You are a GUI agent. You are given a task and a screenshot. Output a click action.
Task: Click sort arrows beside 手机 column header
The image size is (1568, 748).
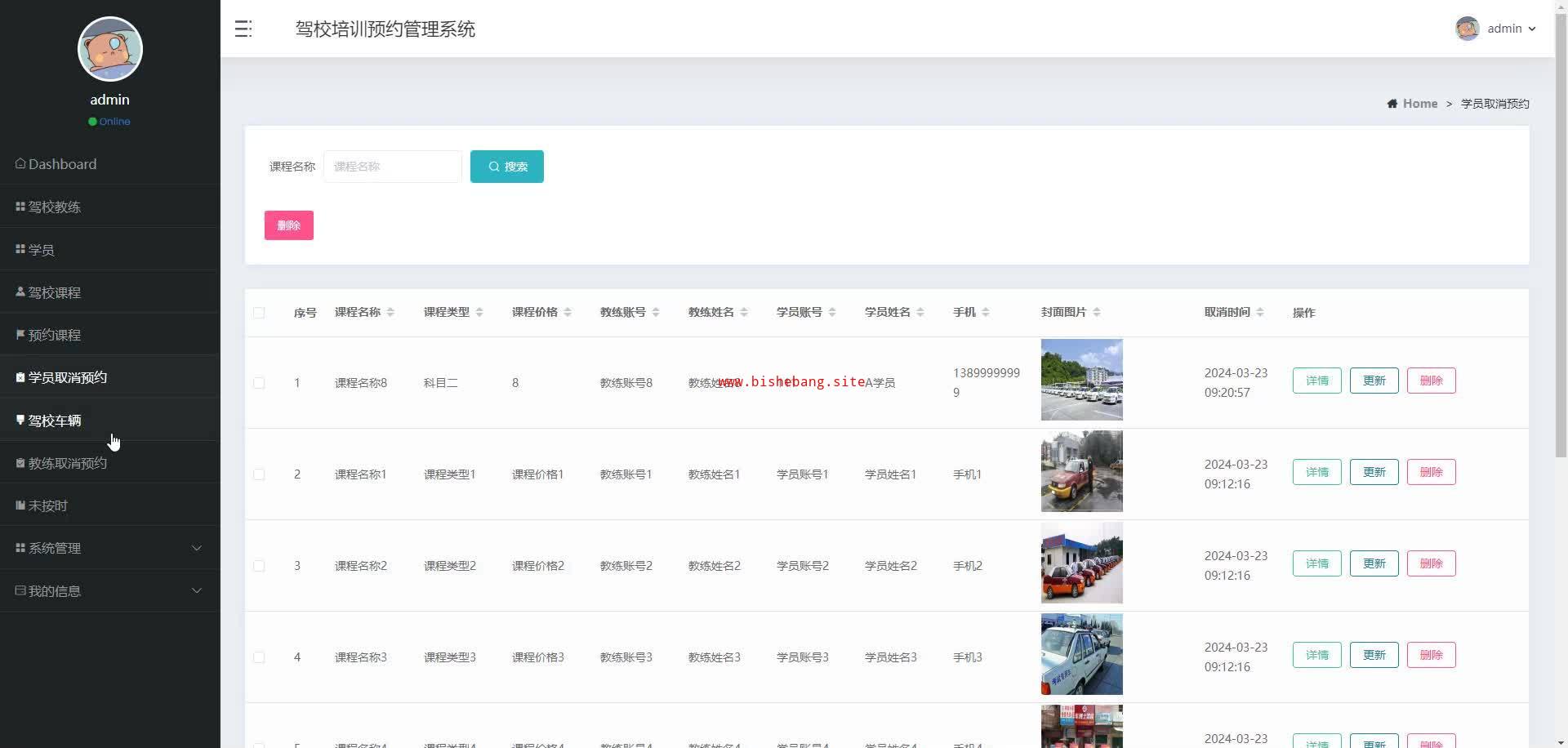point(986,313)
